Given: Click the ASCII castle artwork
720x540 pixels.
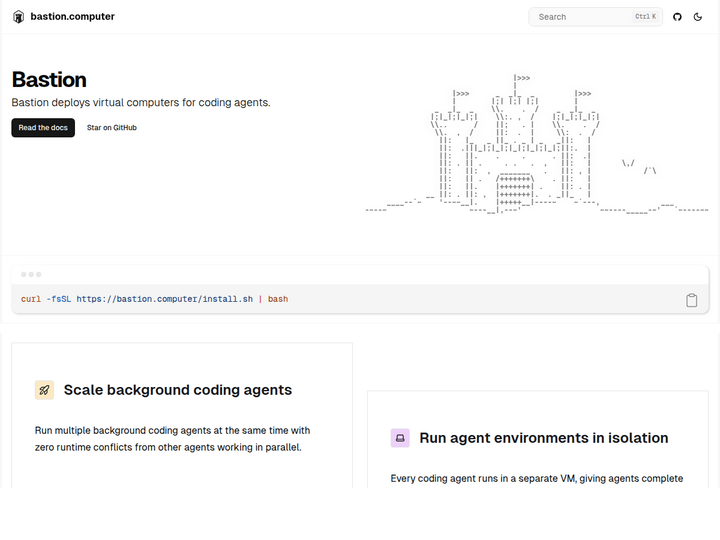Looking at the screenshot, I should click(x=537, y=145).
